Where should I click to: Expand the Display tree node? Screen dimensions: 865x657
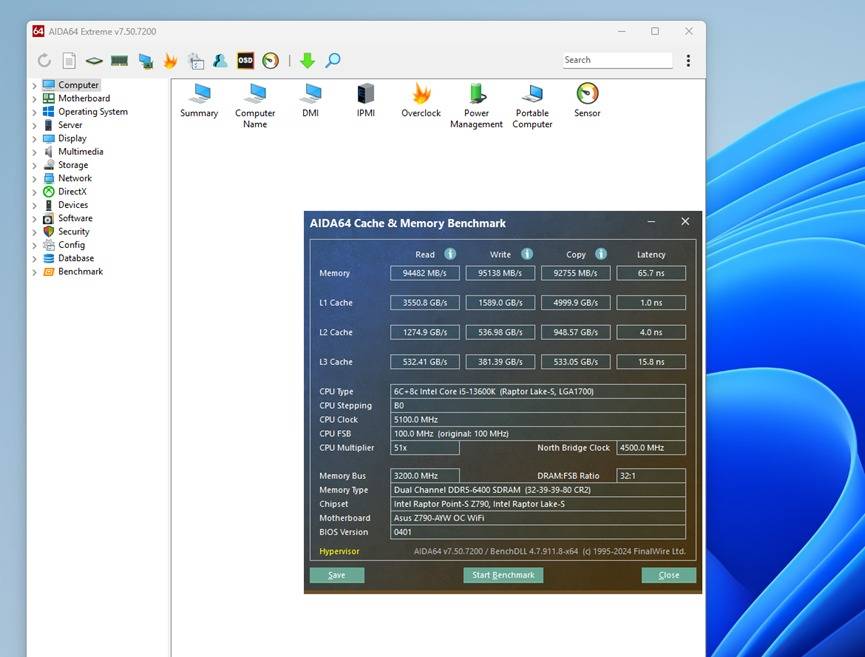pos(34,138)
